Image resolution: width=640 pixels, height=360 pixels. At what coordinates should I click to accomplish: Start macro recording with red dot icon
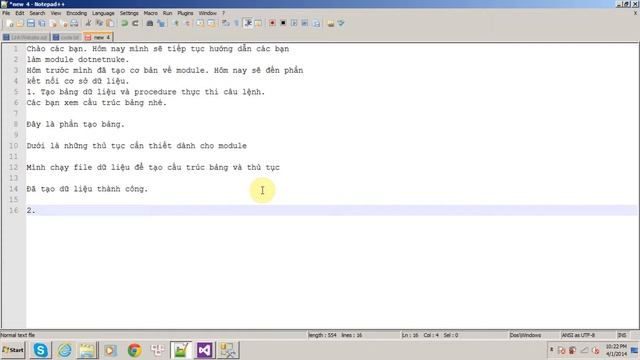click(x=272, y=23)
